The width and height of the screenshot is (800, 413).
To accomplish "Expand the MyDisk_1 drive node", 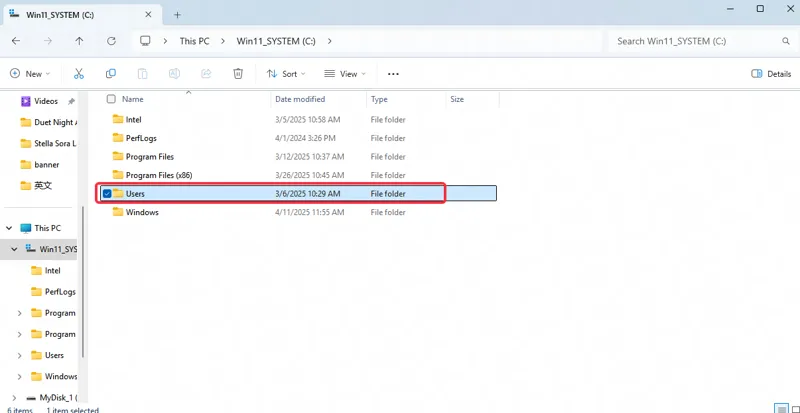I will (x=14, y=398).
